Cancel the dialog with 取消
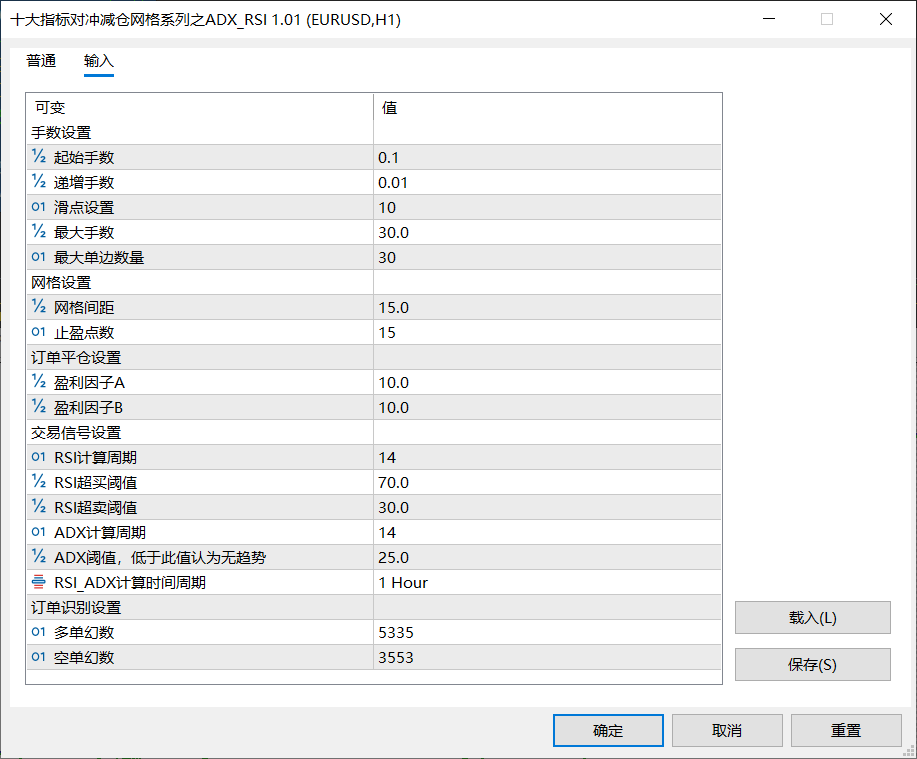The height and width of the screenshot is (759, 917). pyautogui.click(x=727, y=730)
